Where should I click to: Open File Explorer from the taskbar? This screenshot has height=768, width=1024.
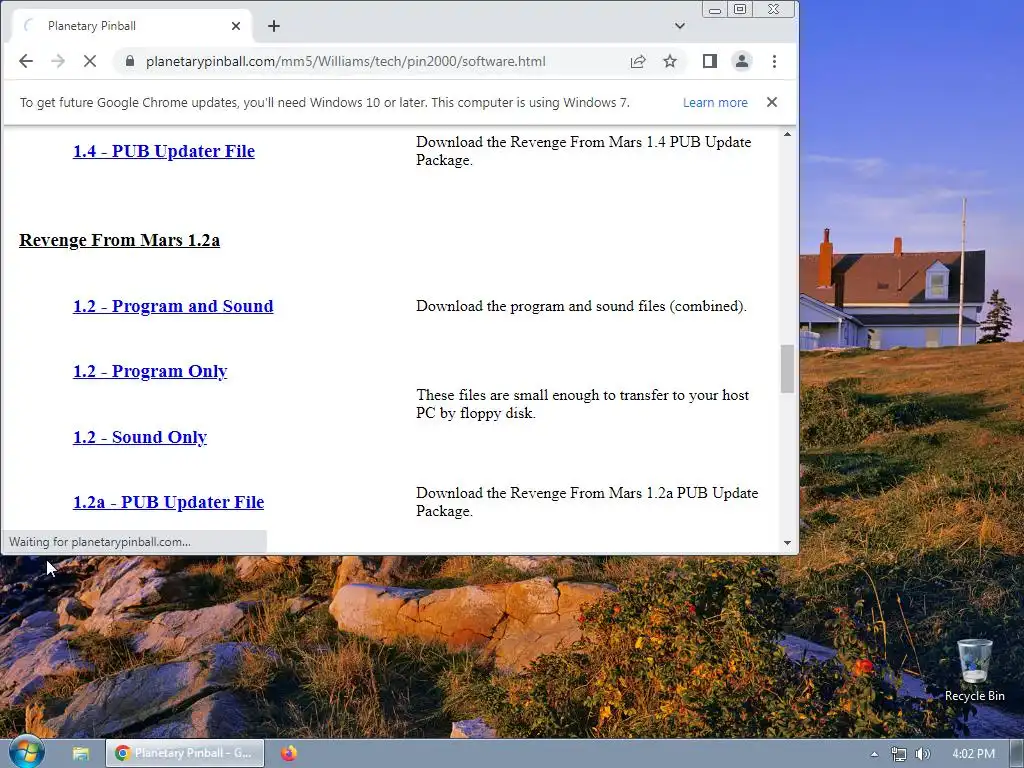tap(81, 754)
